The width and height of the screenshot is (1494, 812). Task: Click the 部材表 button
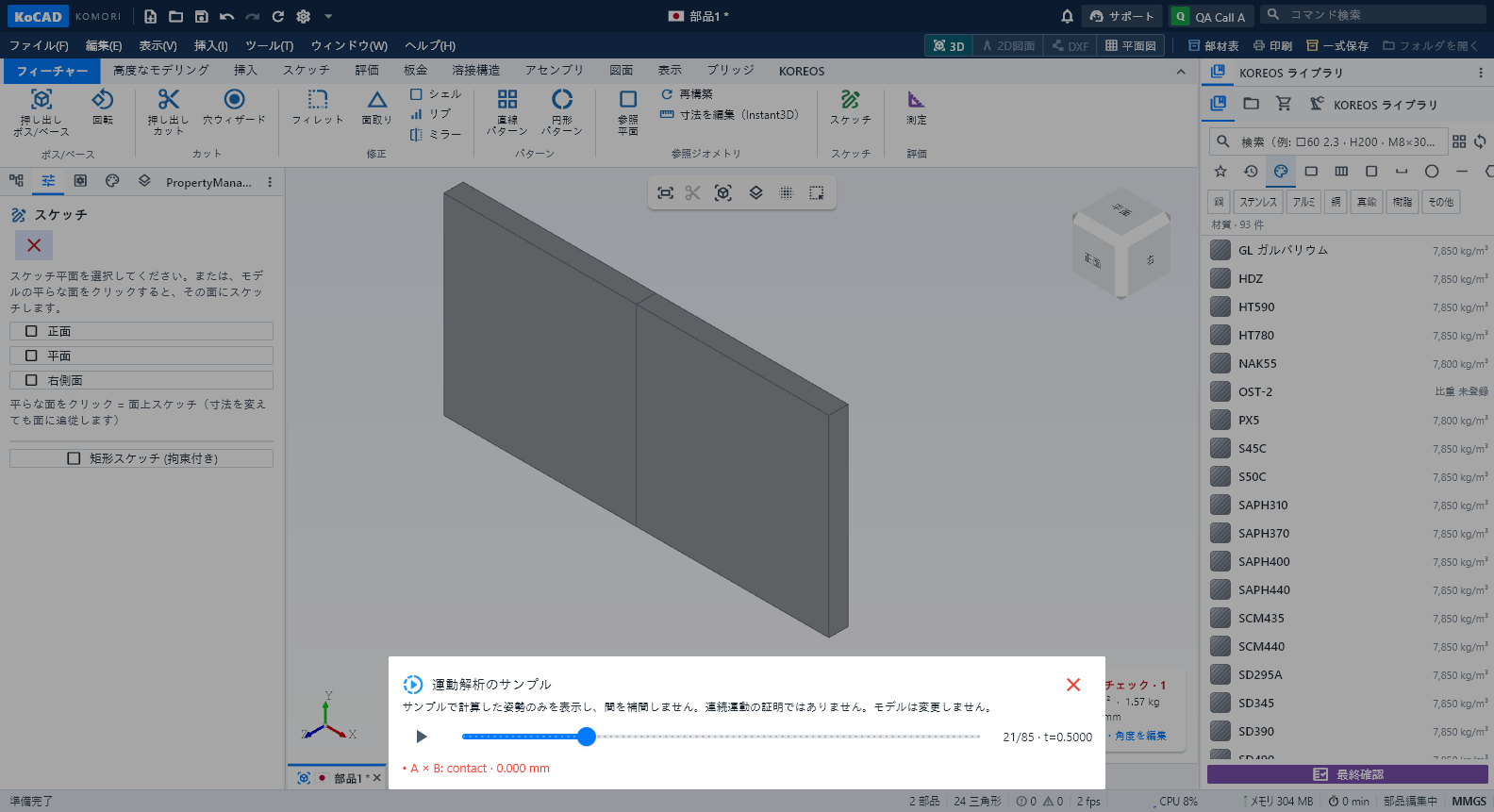(x=1214, y=45)
